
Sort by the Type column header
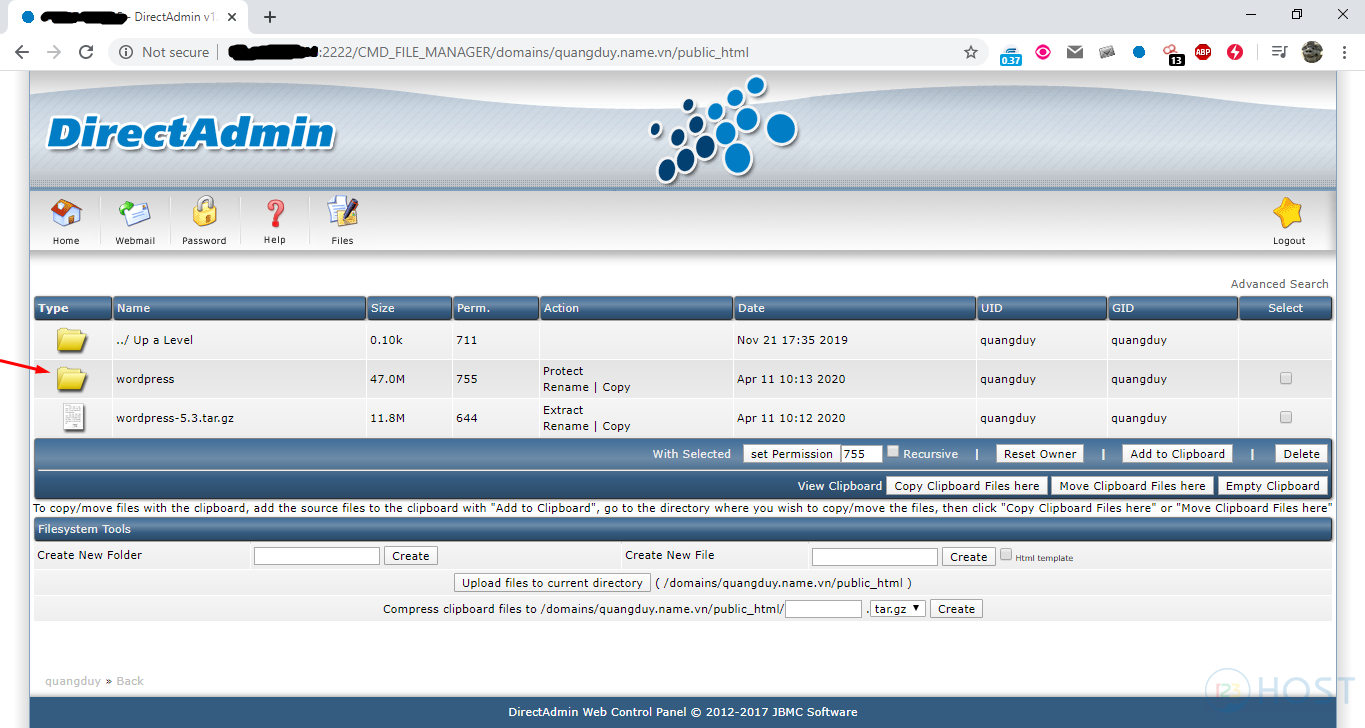coord(73,308)
